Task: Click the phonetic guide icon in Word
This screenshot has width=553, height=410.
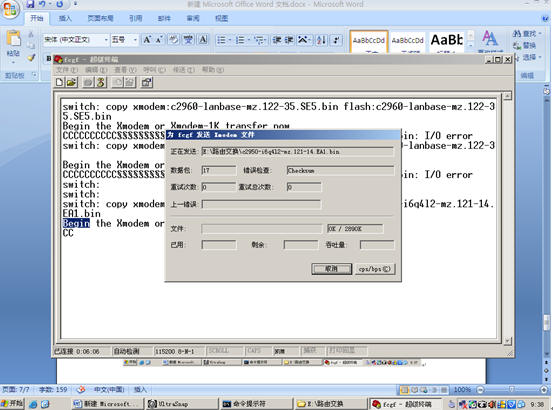Action: point(188,40)
